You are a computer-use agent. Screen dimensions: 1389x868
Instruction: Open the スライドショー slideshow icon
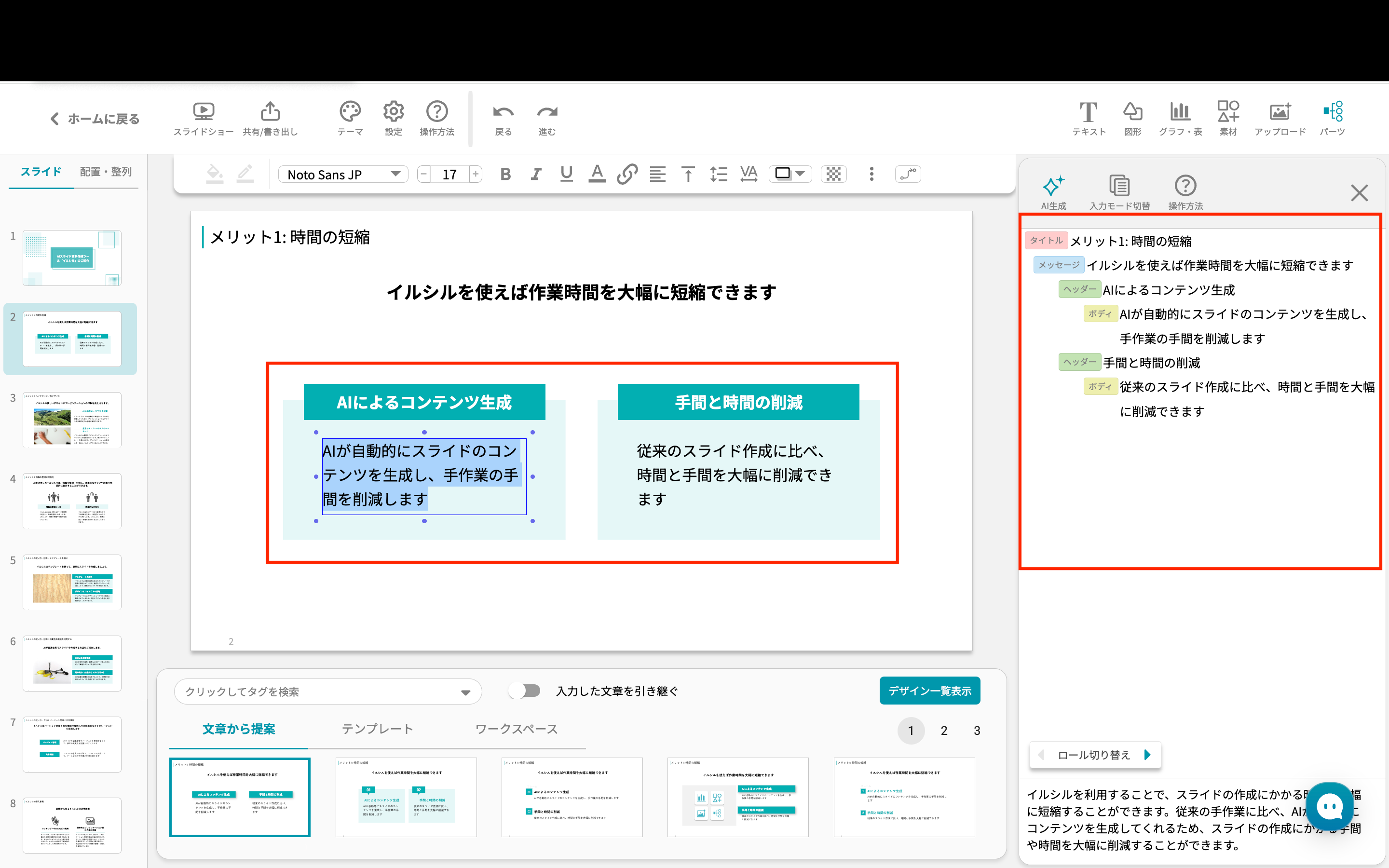(x=203, y=112)
